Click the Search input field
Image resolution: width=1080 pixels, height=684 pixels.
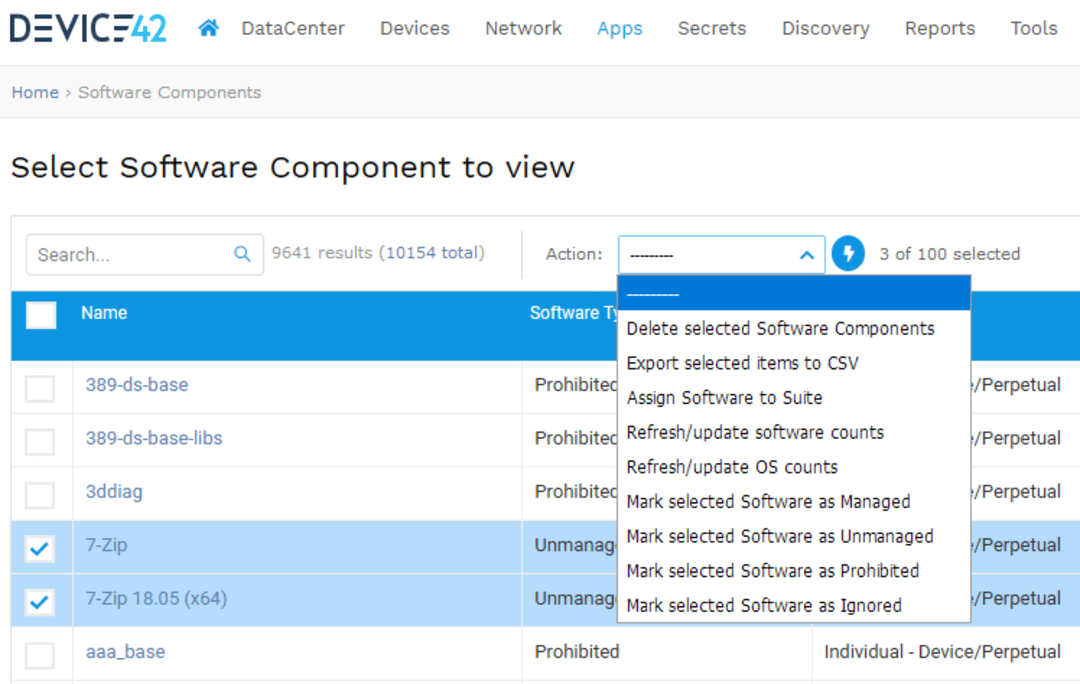130,254
